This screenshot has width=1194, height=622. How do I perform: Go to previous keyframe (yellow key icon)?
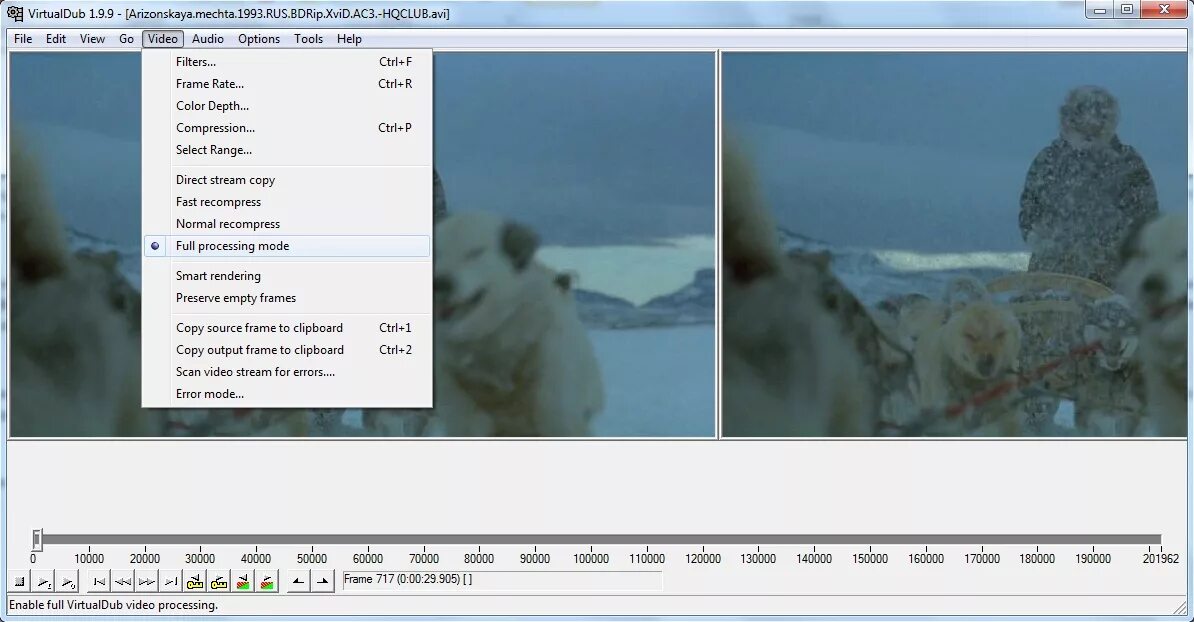(195, 582)
